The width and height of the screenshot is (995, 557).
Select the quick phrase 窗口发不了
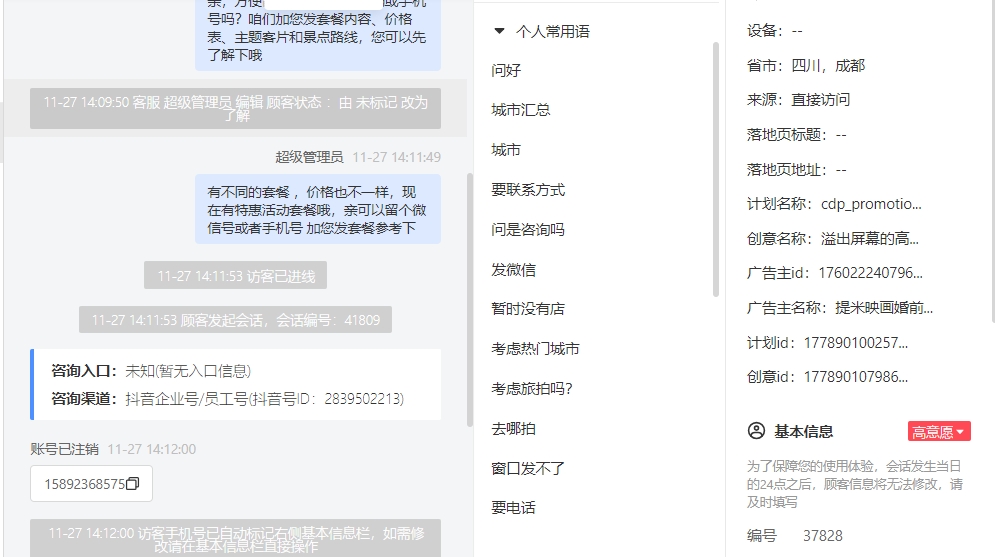pyautogui.click(x=528, y=469)
